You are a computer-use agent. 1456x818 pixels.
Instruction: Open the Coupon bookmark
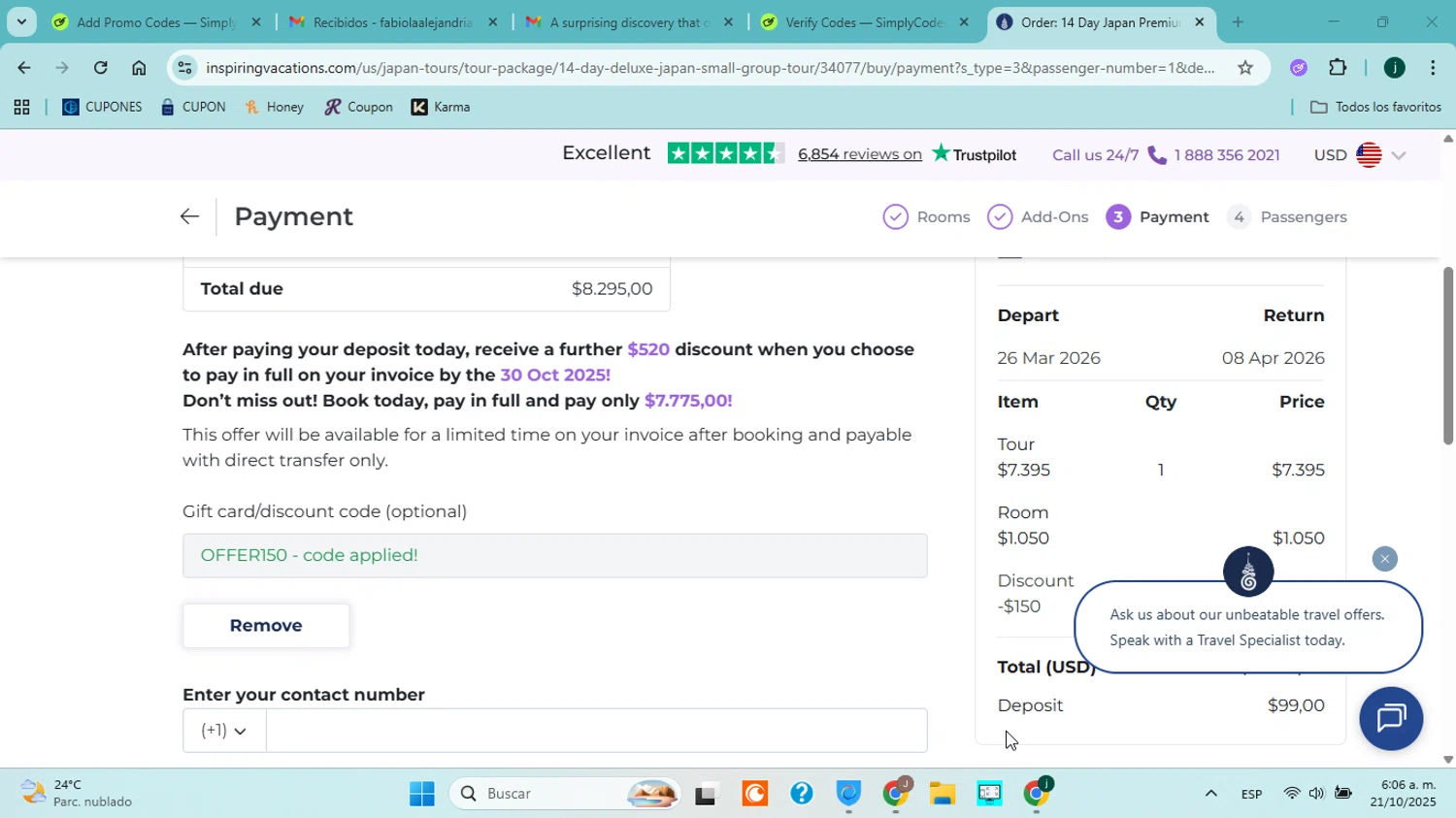pos(358,107)
